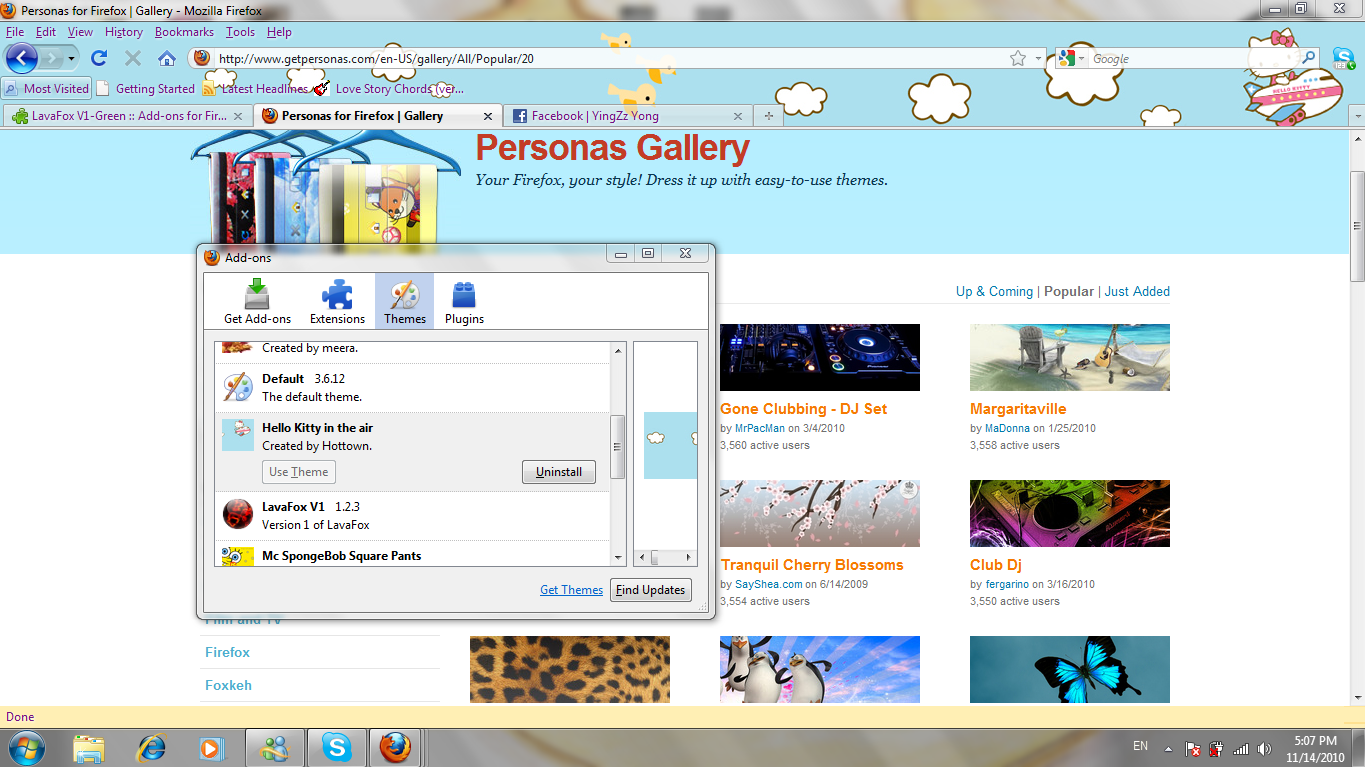
Task: Click the Google search input field
Action: click(x=1193, y=59)
